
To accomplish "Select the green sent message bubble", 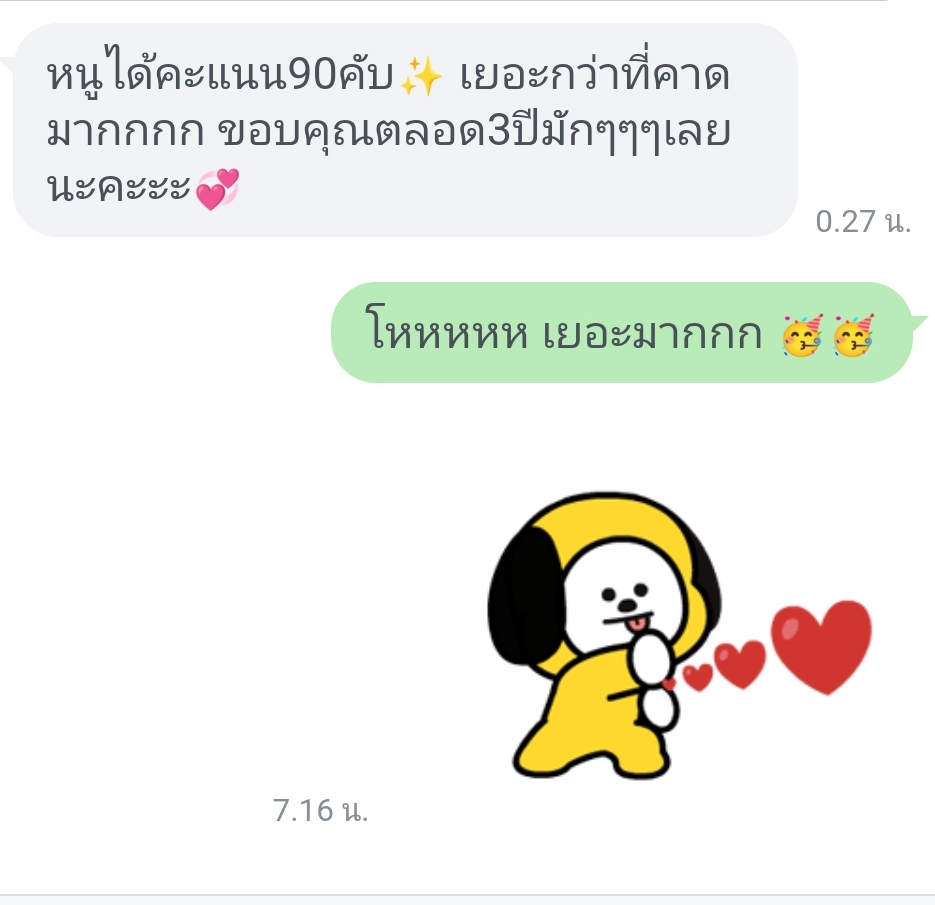I will pyautogui.click(x=622, y=333).
